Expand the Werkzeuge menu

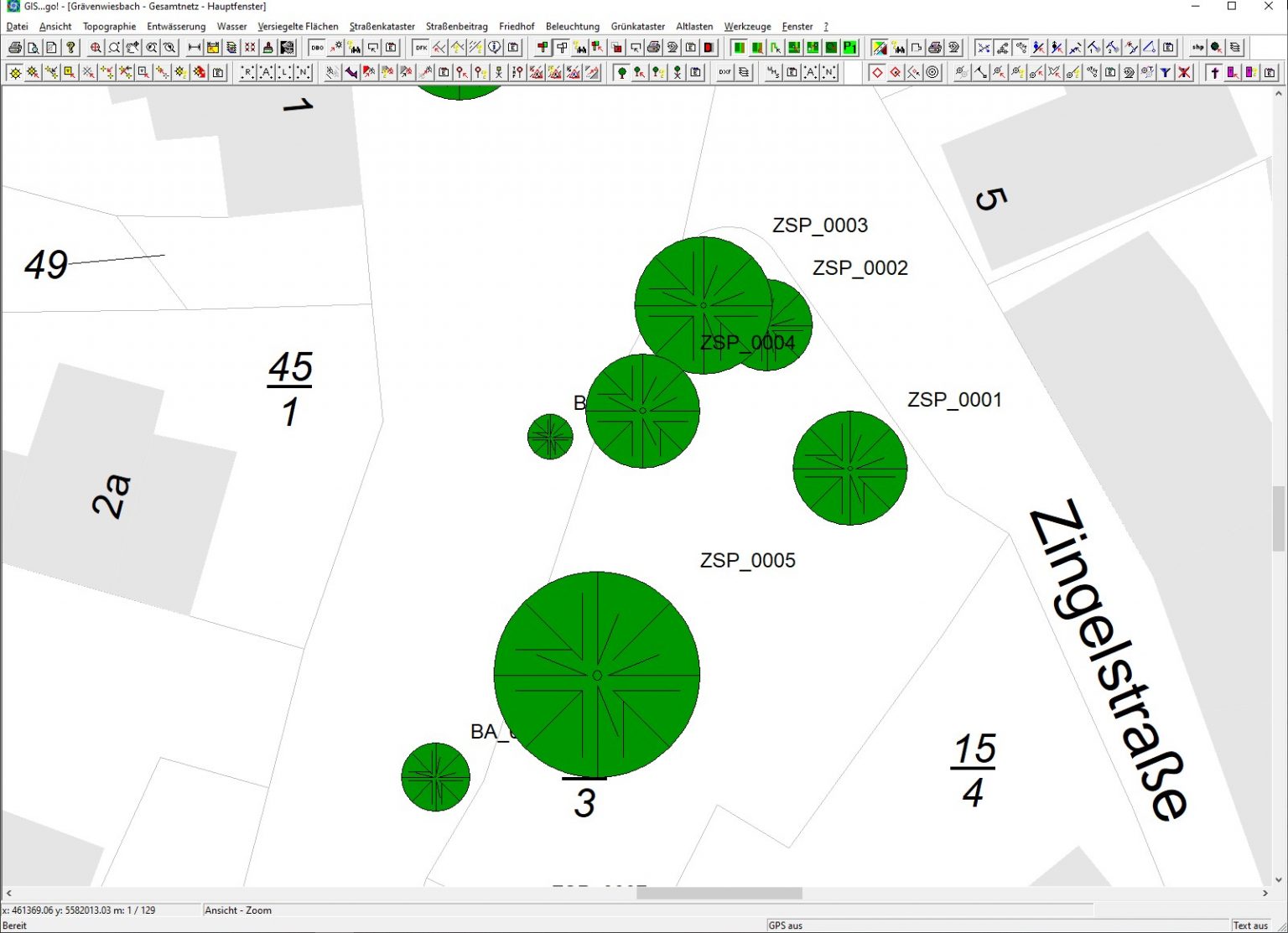(x=747, y=27)
